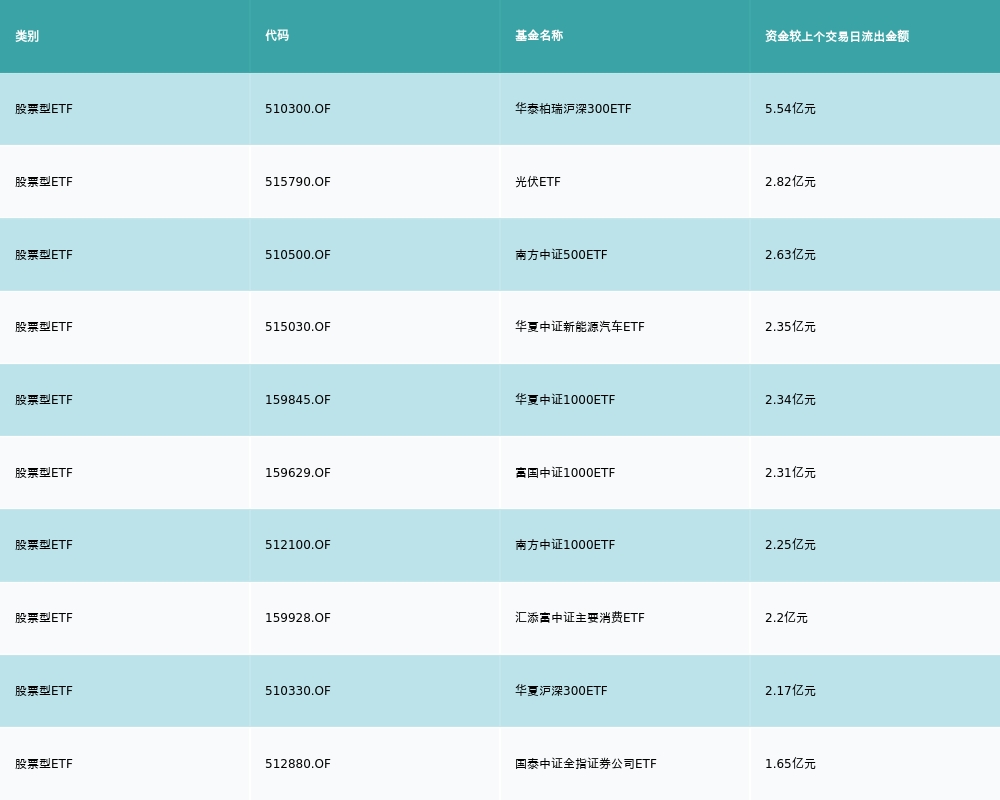Click 股票型ETF in the 515030.OF row
Screen dimensions: 1000x800
click(x=44, y=327)
